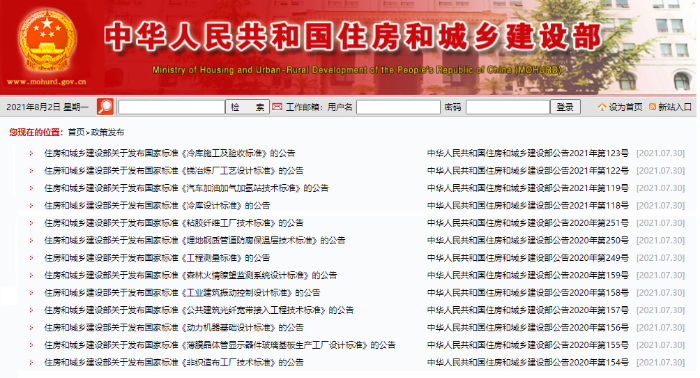Focus the 用户名 username input field
Image resolution: width=700 pixels, height=378 pixels.
398,107
